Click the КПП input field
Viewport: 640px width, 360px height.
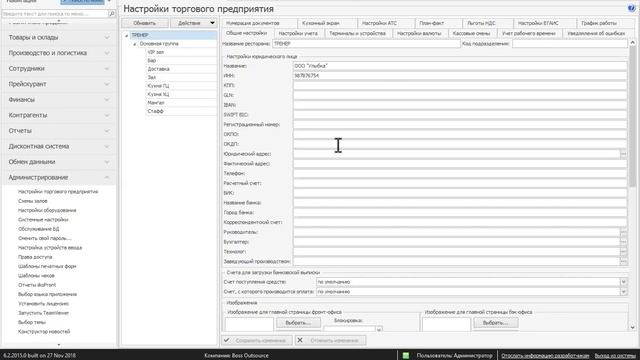point(460,86)
